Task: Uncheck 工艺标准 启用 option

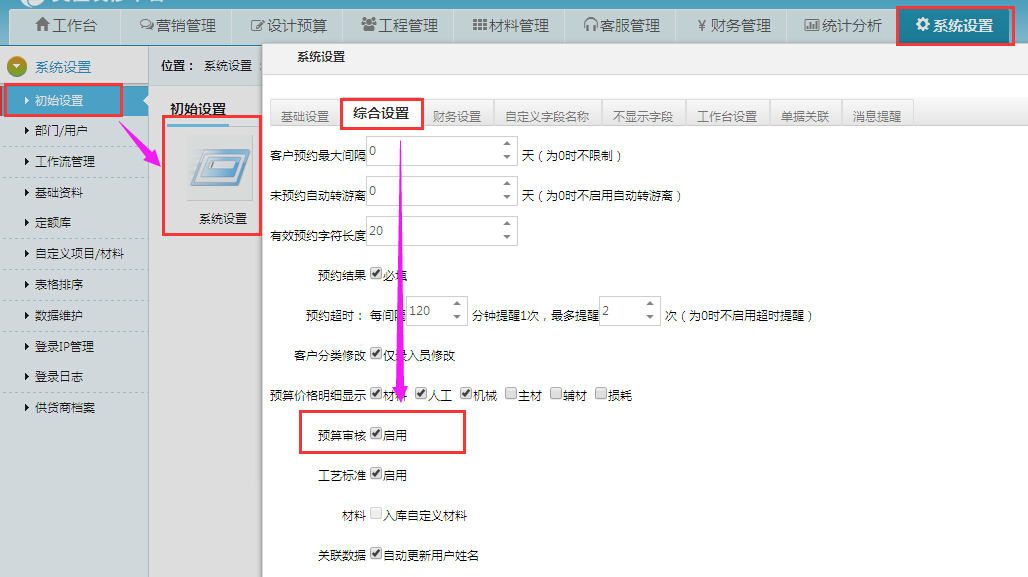Action: point(376,474)
